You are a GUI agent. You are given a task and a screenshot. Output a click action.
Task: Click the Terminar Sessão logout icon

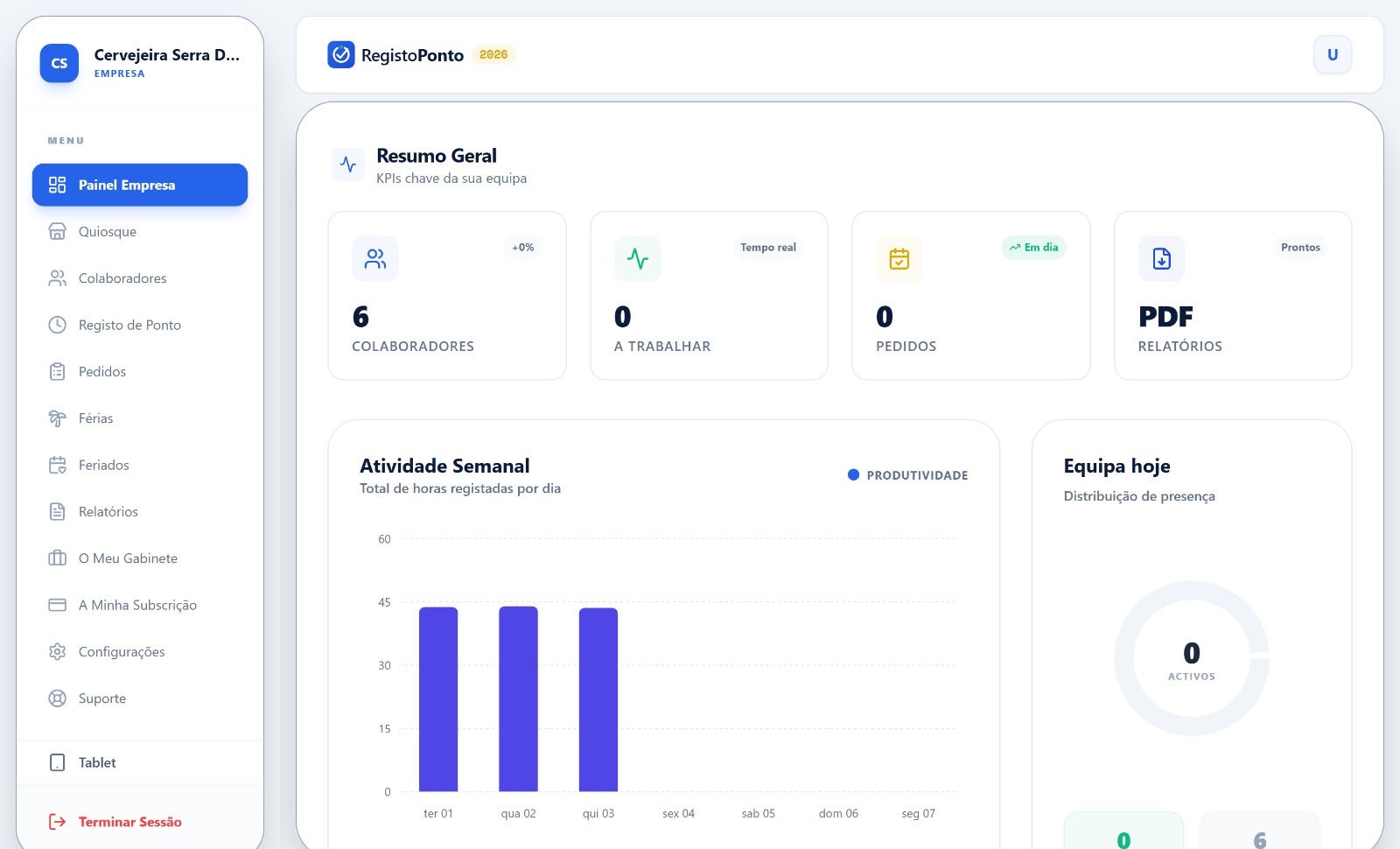click(x=57, y=822)
